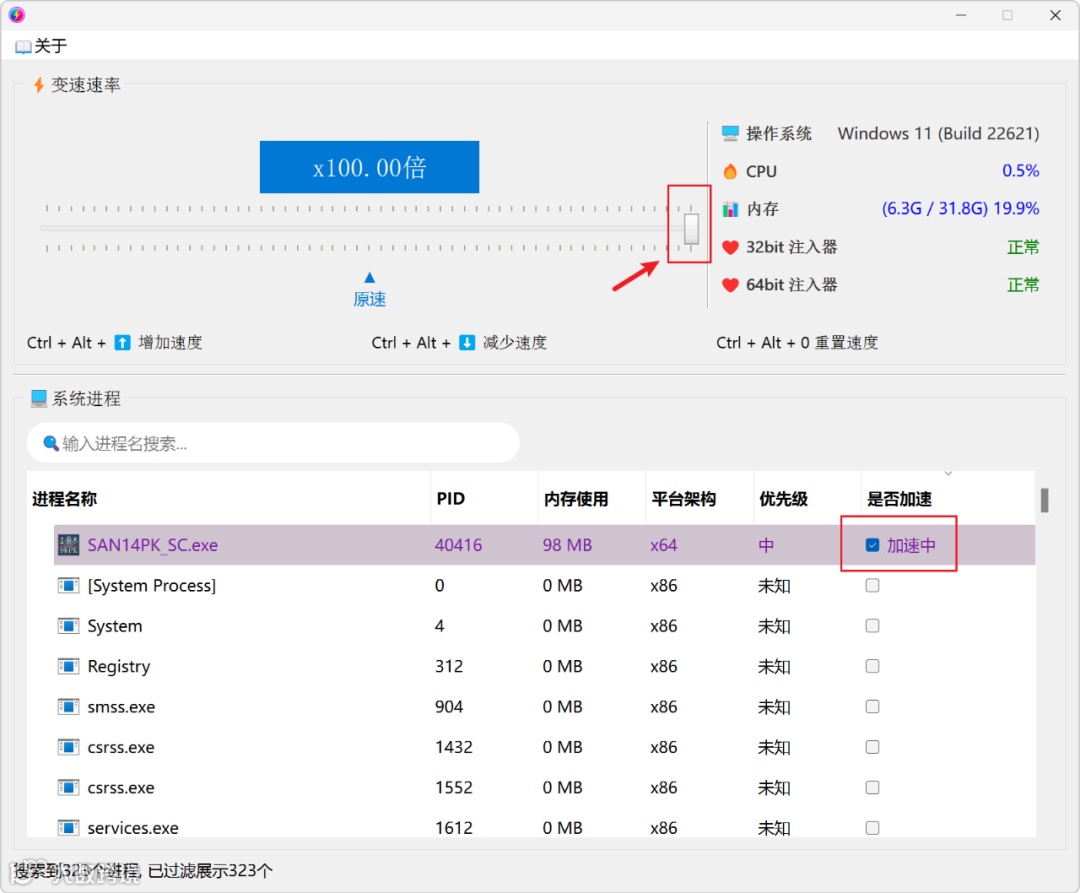The image size is (1080, 893).
Task: Enable acceleration for smss.exe
Action: click(872, 706)
